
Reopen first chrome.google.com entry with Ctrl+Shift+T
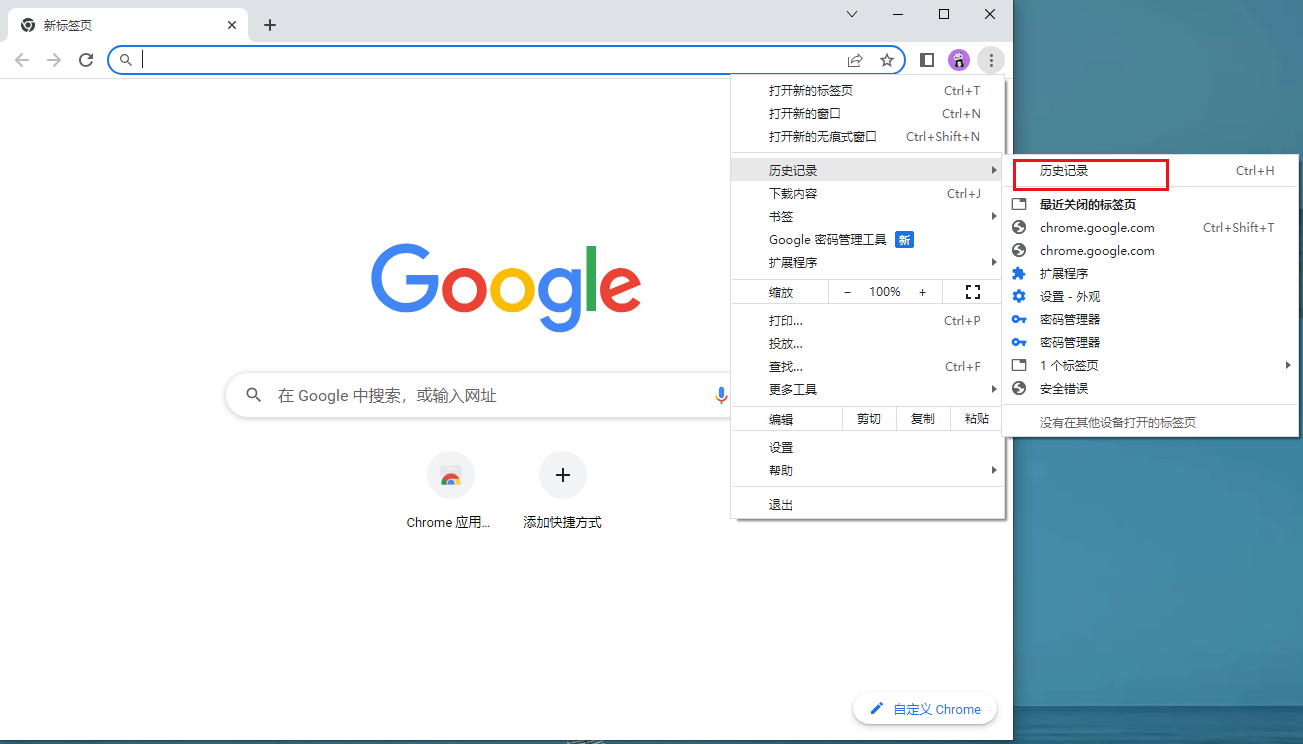click(1150, 227)
